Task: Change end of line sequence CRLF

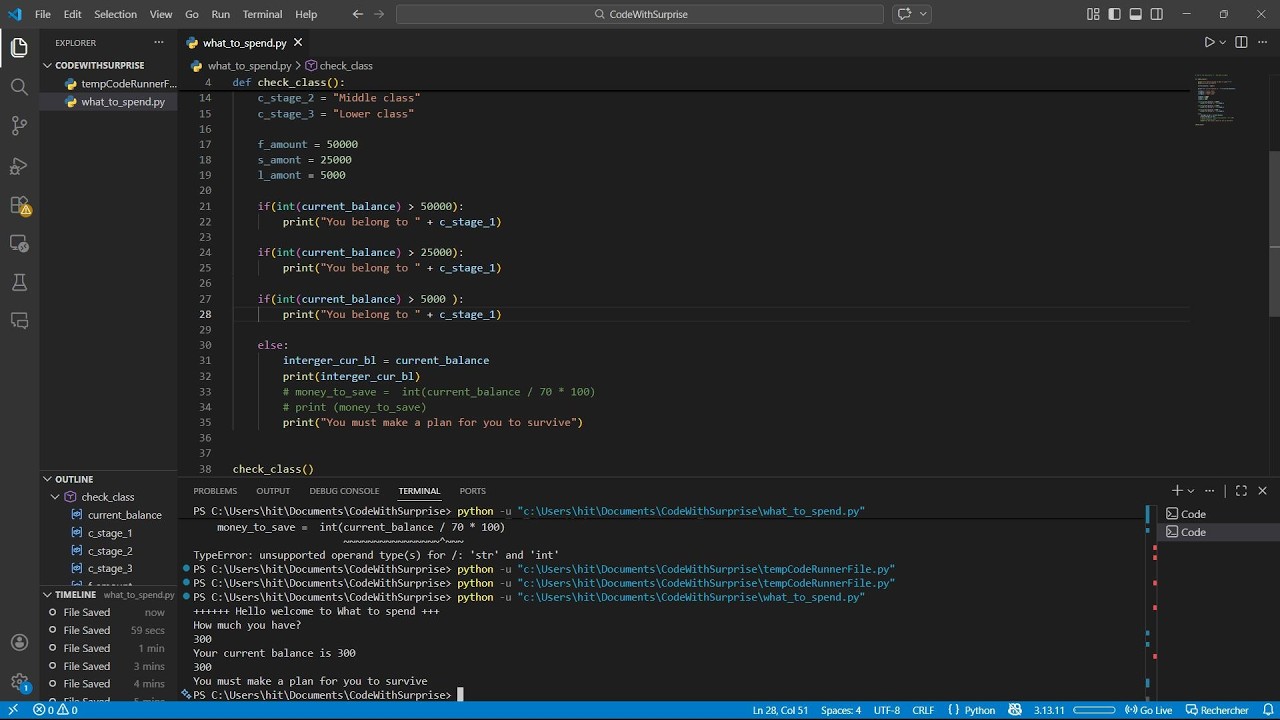Action: [x=923, y=710]
